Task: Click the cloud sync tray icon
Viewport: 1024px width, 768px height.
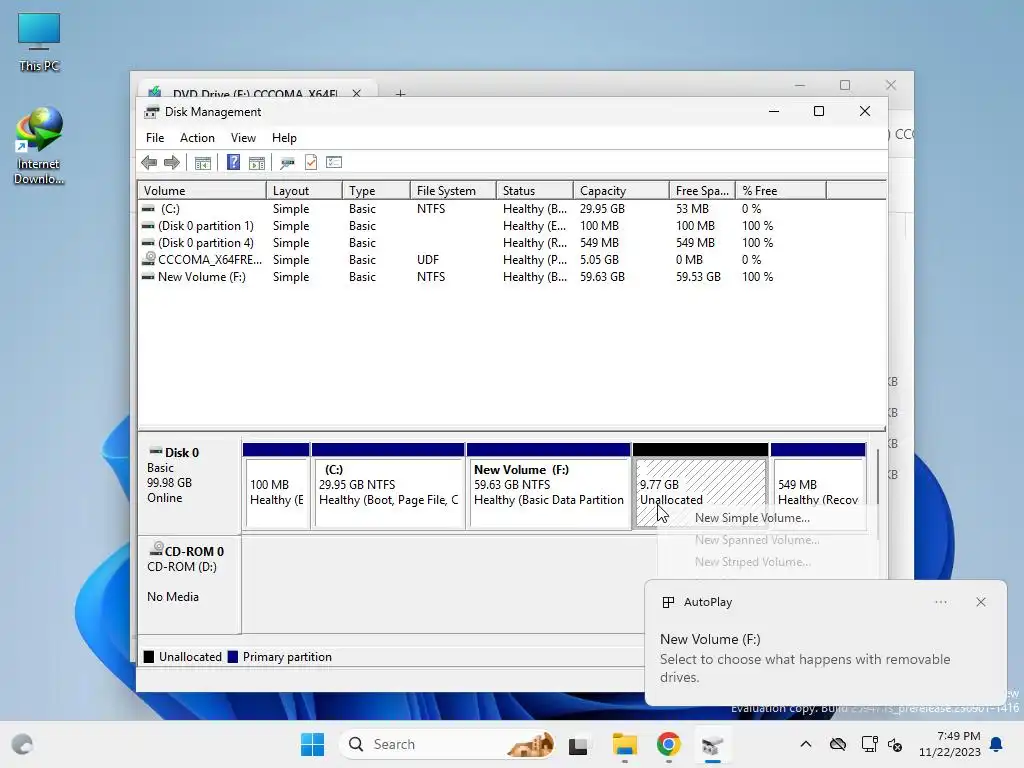Action: click(838, 744)
